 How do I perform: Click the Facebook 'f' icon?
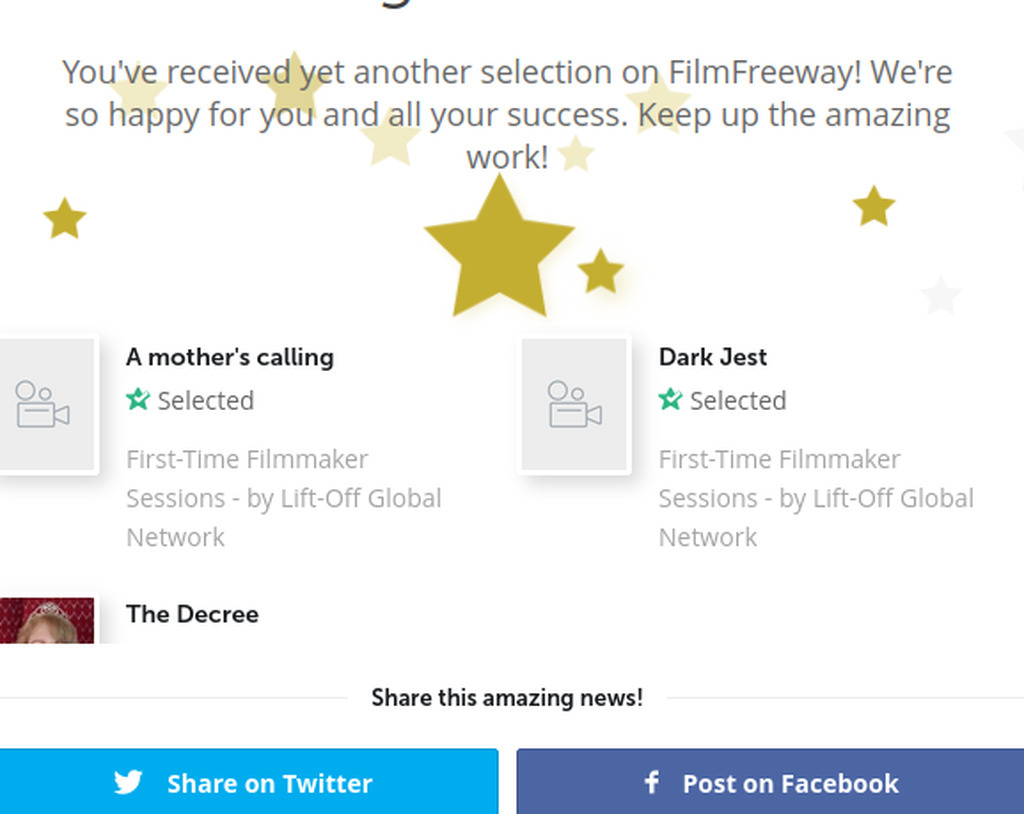[652, 782]
